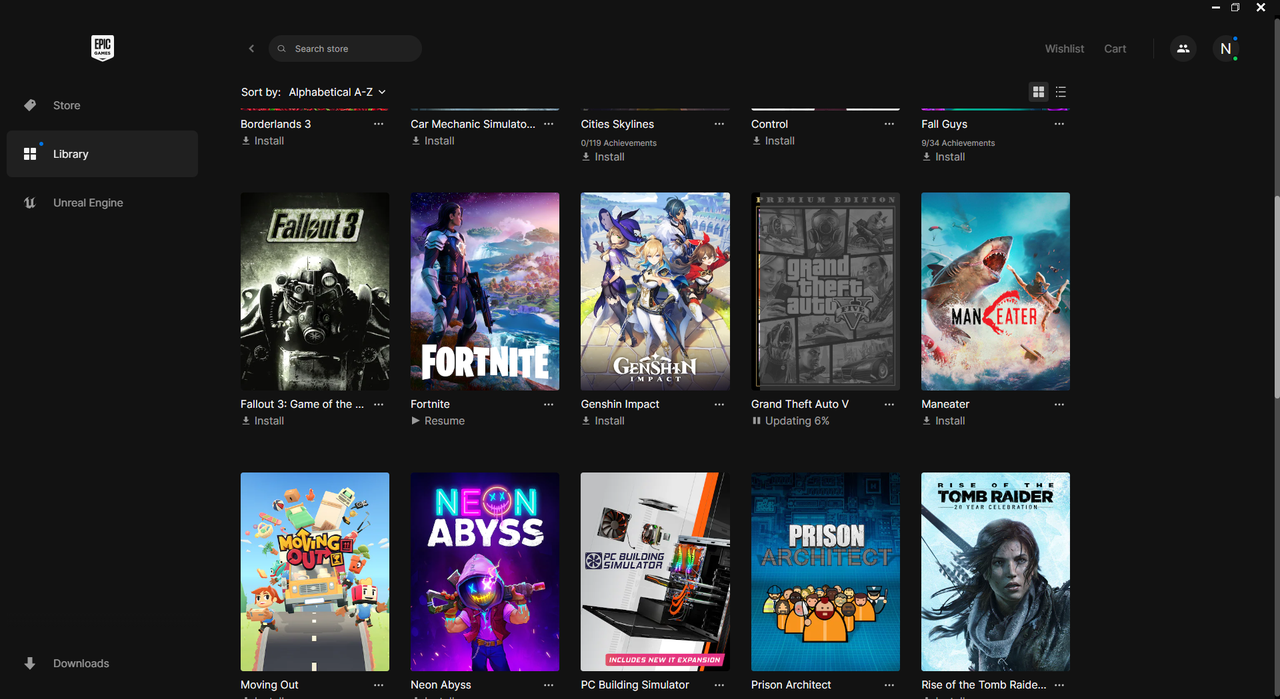Open options menu for Prison Architect
1280x699 pixels.
click(889, 685)
